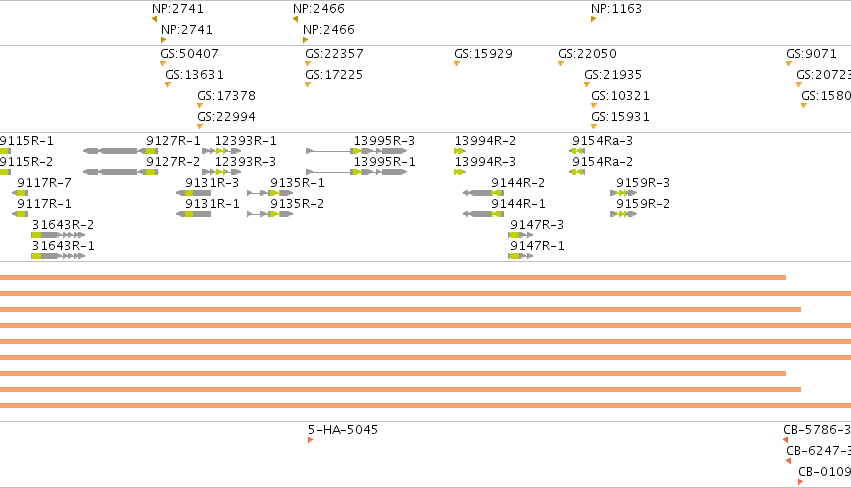
Task: Click the 9159R-3 transcript label
Action: (643, 183)
